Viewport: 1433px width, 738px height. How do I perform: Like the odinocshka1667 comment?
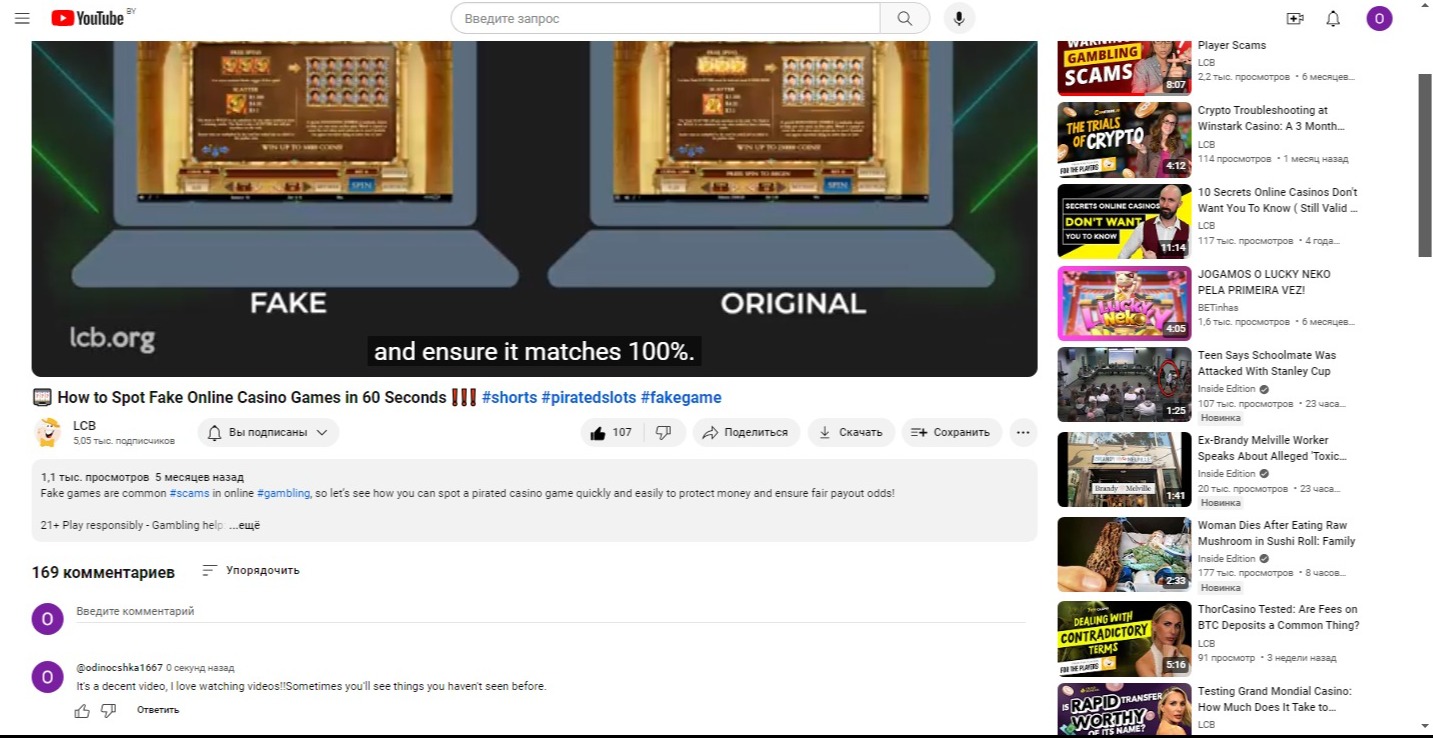pyautogui.click(x=82, y=710)
